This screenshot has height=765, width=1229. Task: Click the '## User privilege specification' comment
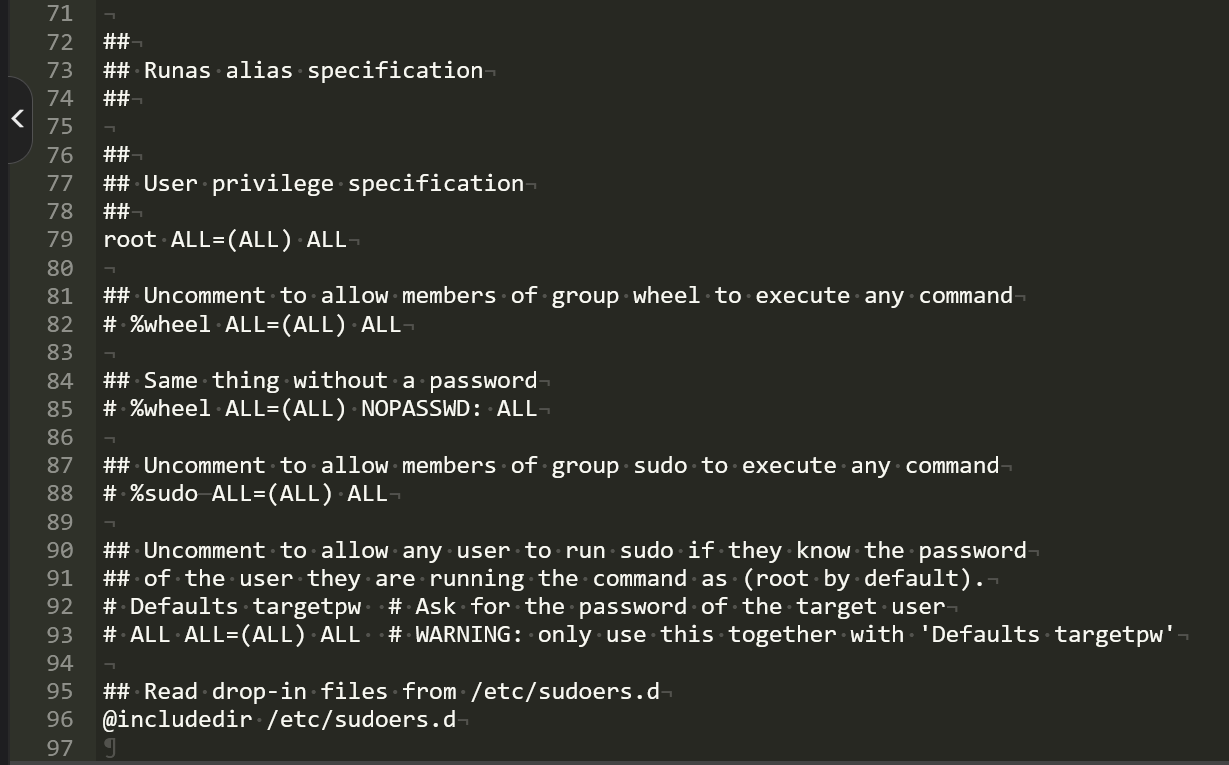(313, 183)
